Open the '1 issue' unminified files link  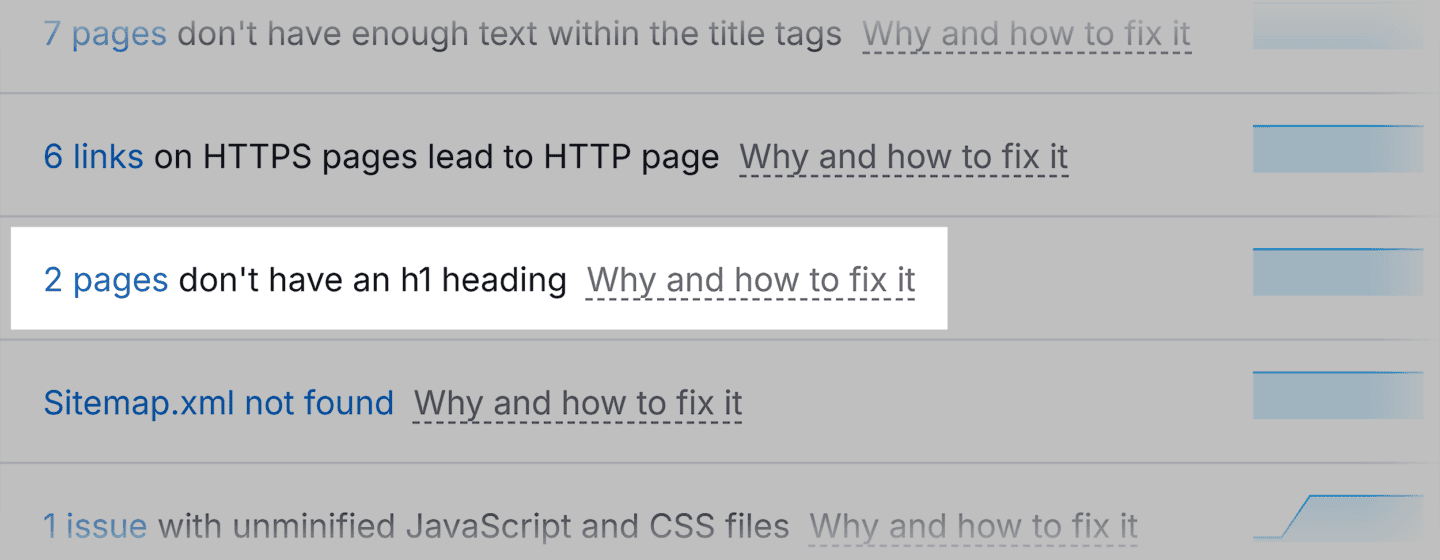95,526
